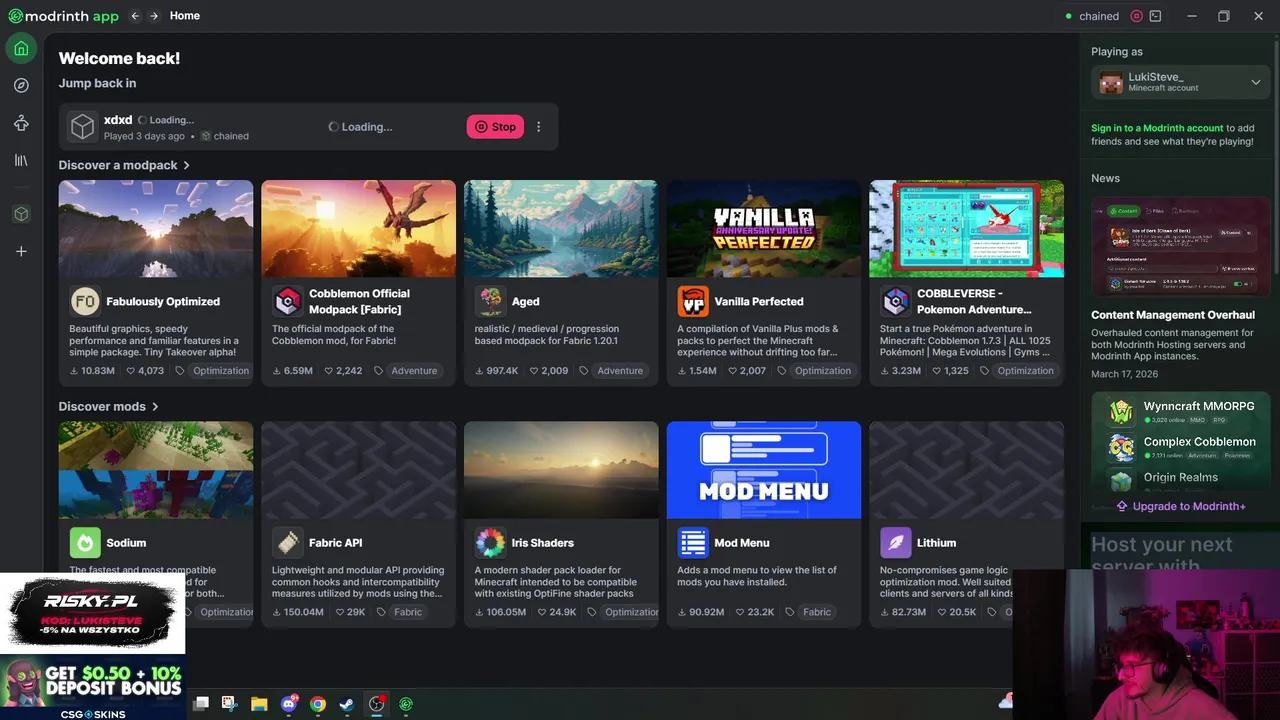Click LukiSteve_ Minecraft head avatar
The height and width of the screenshot is (720, 1280).
(x=1111, y=82)
